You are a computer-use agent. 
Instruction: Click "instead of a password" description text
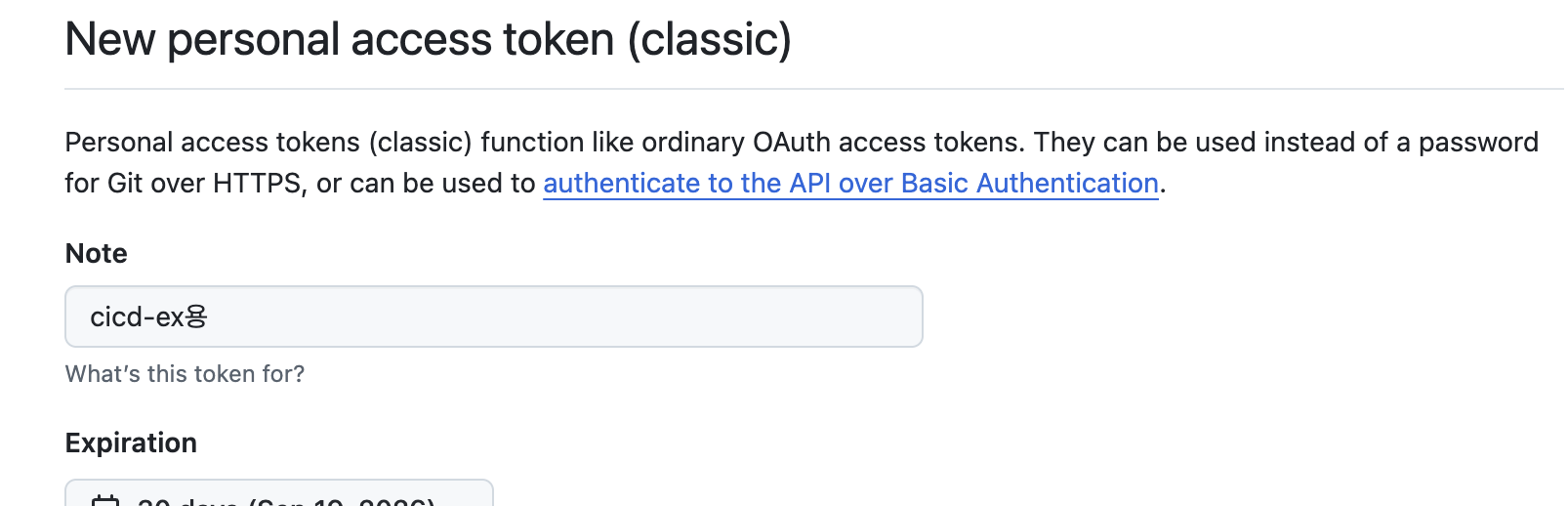[x=1401, y=143]
